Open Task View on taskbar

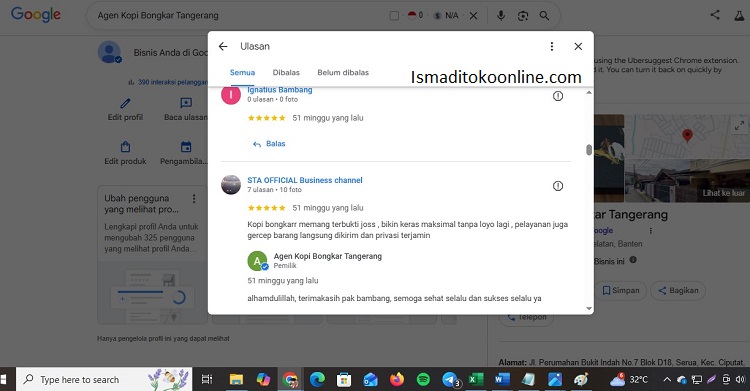click(x=207, y=380)
